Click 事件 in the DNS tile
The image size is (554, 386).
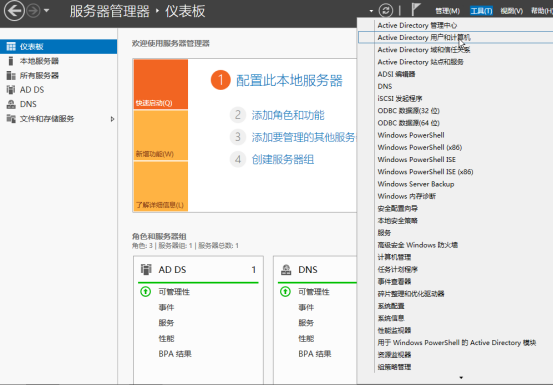coord(306,307)
